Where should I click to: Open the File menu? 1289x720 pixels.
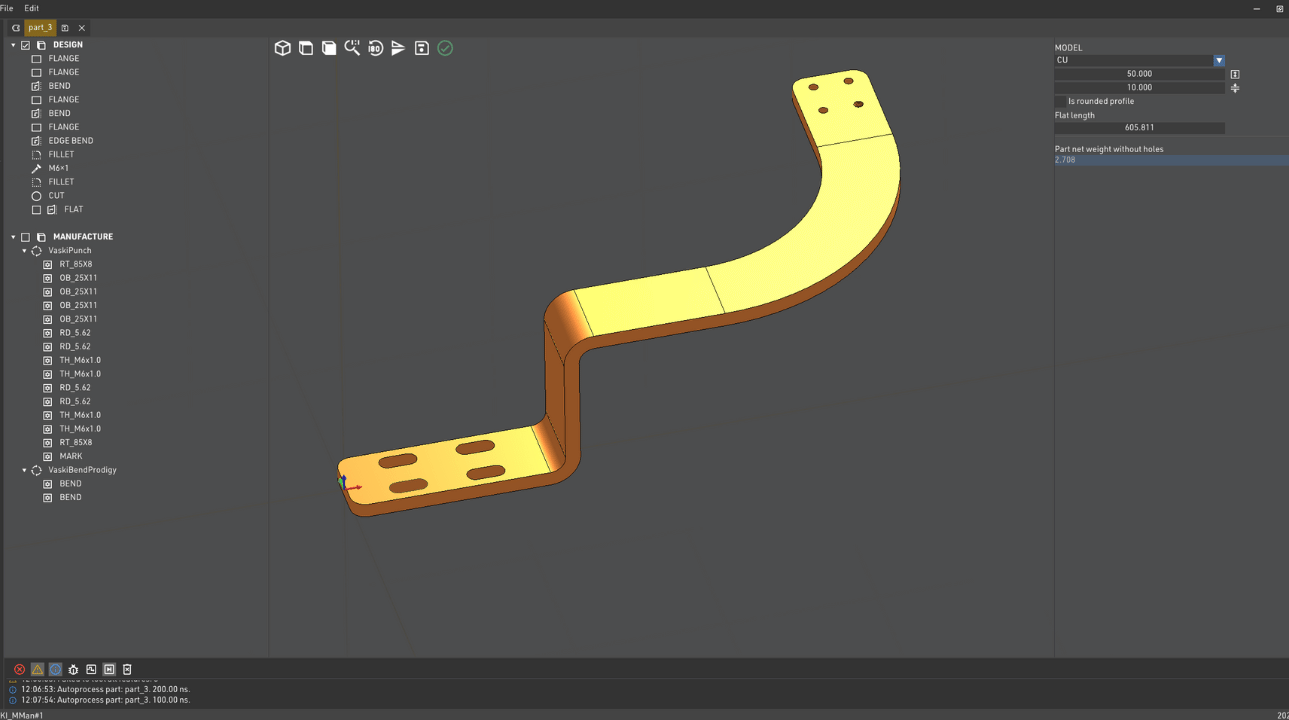(x=6, y=8)
